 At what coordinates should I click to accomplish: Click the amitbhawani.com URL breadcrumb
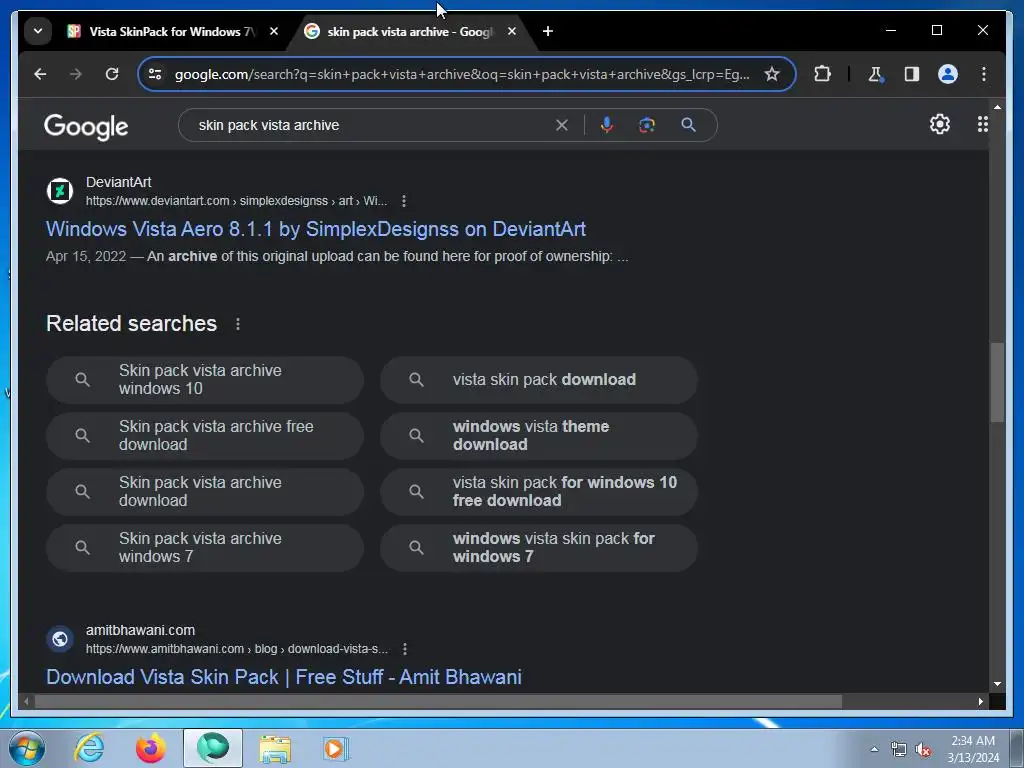[x=237, y=649]
